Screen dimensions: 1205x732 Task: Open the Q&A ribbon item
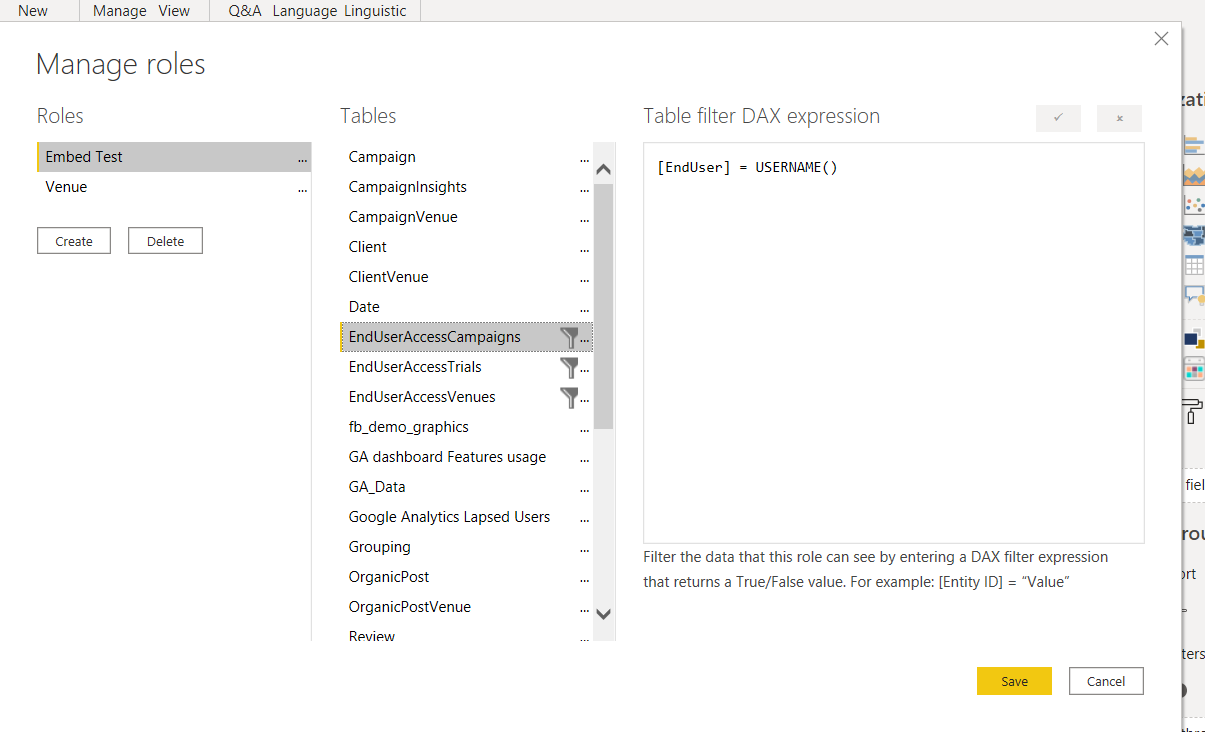click(x=245, y=11)
